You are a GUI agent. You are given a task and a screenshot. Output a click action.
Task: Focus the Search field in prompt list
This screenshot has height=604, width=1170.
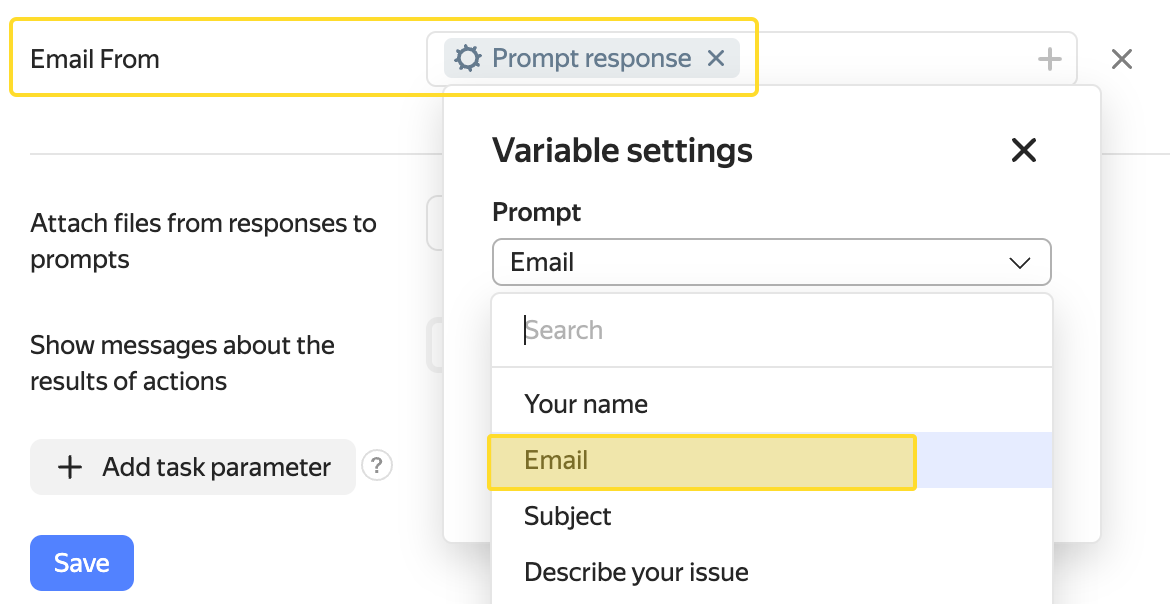pos(770,331)
